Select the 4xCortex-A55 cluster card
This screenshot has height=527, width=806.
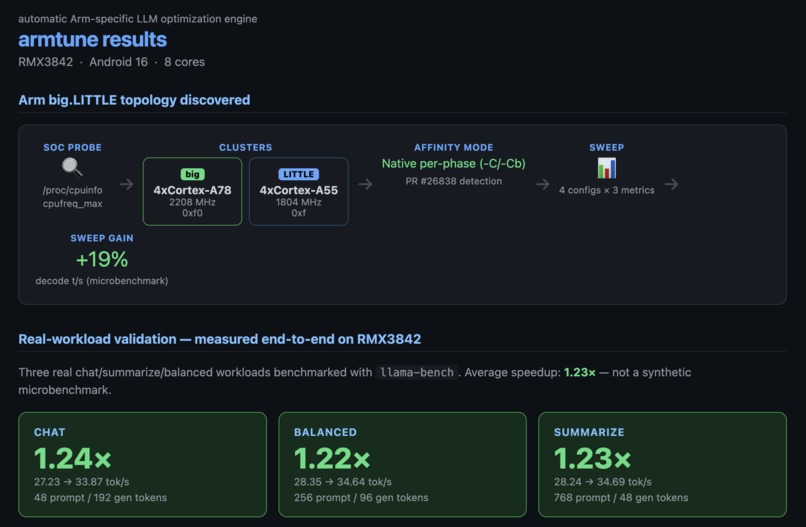[x=299, y=191]
